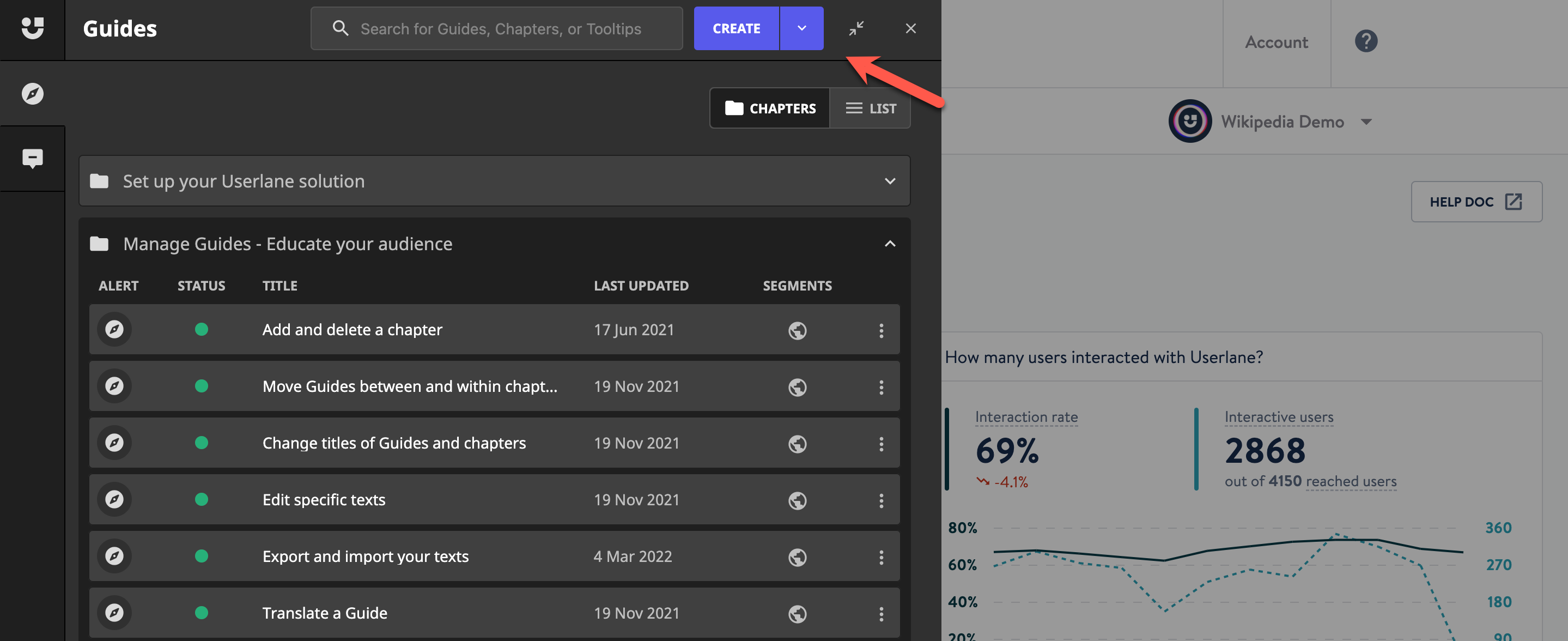Click globe segment icon for Edit specific texts
The height and width of the screenshot is (641, 1568).
(797, 500)
